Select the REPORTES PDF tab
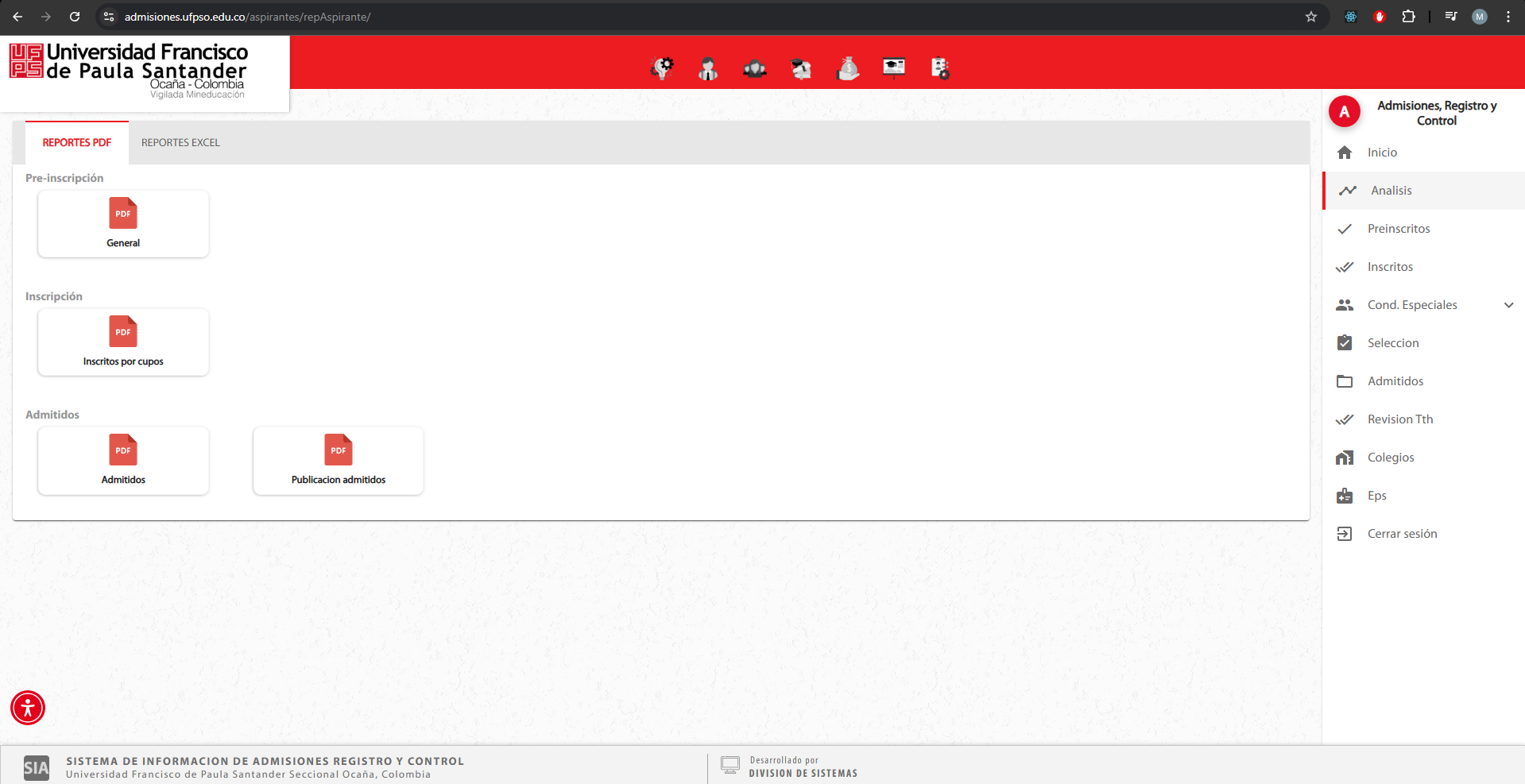Screen dimensions: 1525x784 pyautogui.click(x=77, y=143)
